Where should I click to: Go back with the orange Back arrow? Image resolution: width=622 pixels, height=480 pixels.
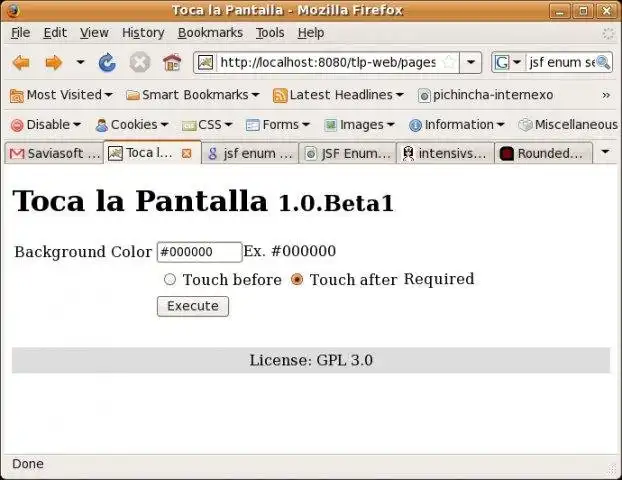(21, 63)
